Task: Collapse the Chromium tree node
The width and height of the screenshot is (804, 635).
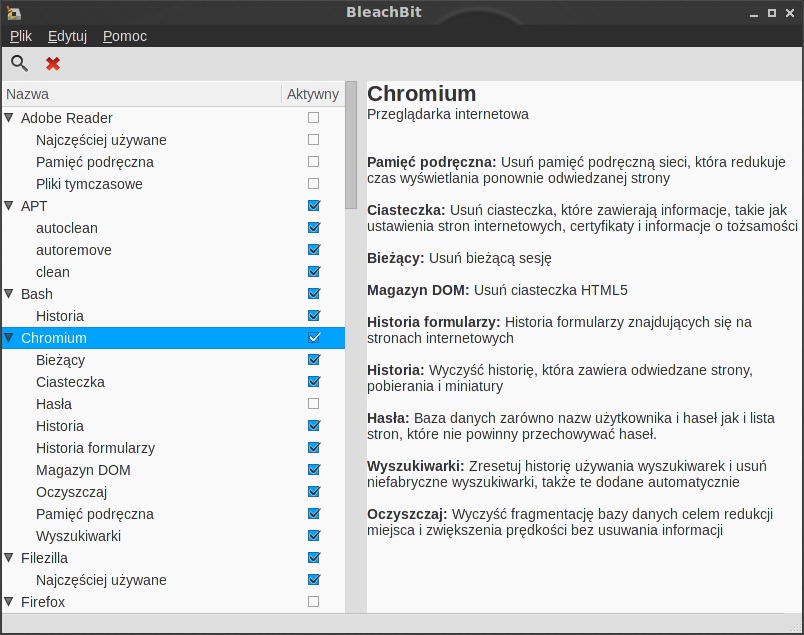Action: pyautogui.click(x=9, y=338)
